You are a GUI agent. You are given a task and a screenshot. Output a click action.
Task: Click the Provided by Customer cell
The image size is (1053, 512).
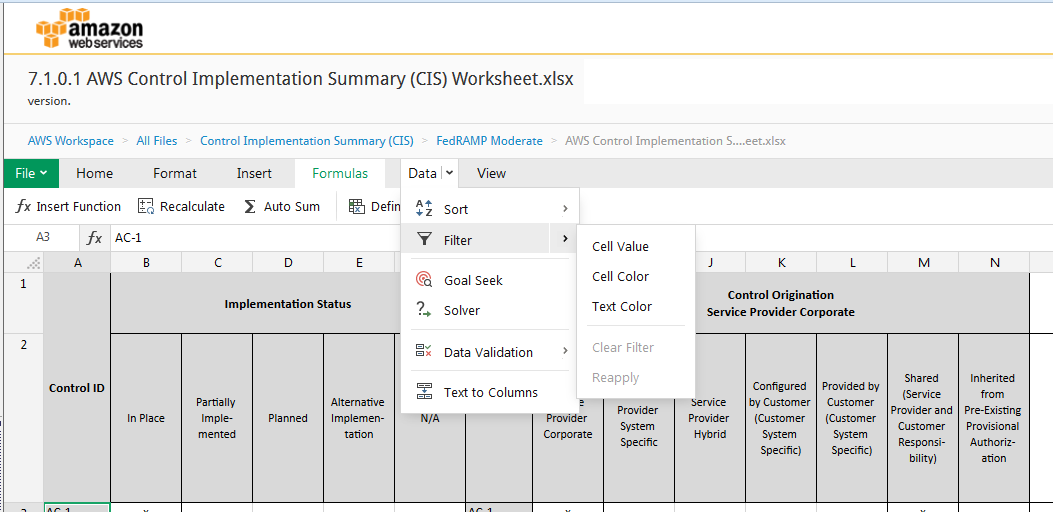coord(852,417)
